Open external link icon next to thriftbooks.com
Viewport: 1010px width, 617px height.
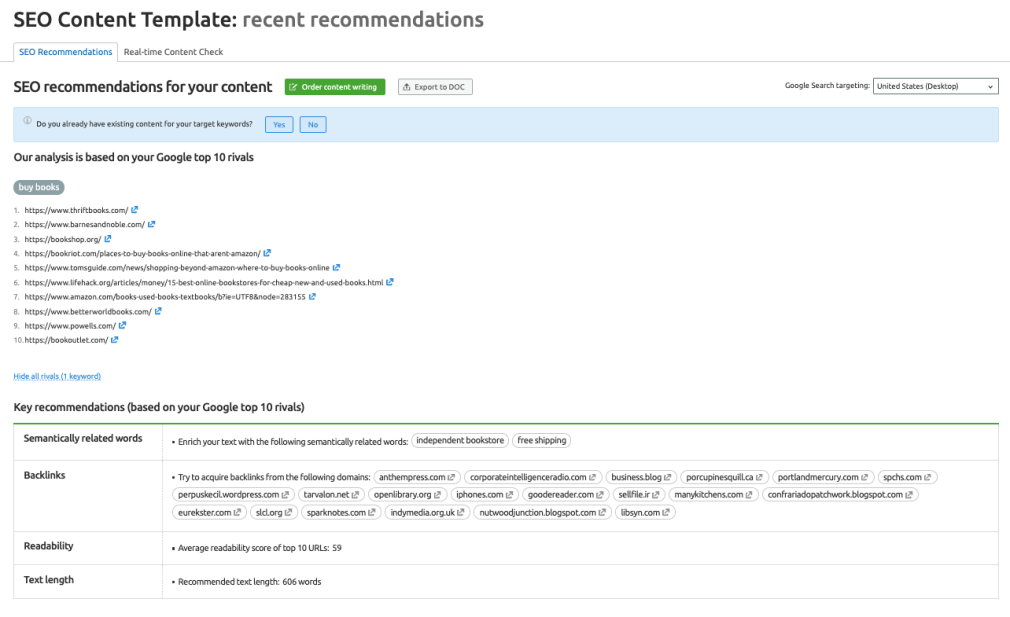coord(135,210)
